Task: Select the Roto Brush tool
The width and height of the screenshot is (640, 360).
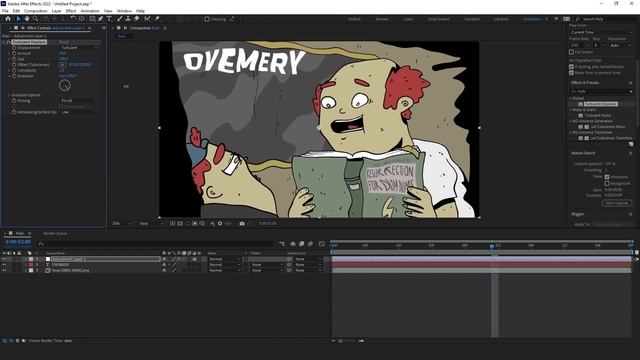Action: point(147,19)
